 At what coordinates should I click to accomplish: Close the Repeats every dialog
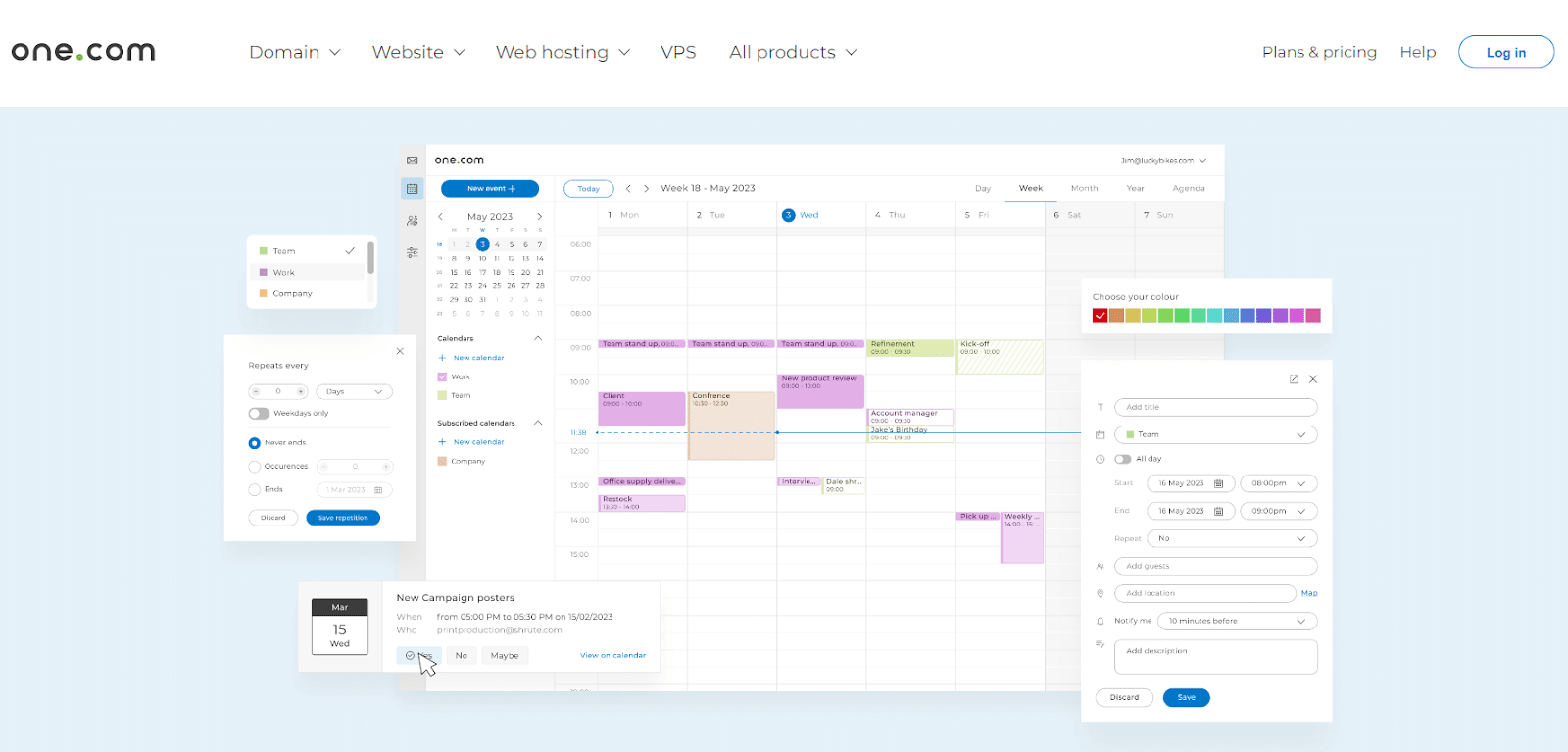coord(400,351)
